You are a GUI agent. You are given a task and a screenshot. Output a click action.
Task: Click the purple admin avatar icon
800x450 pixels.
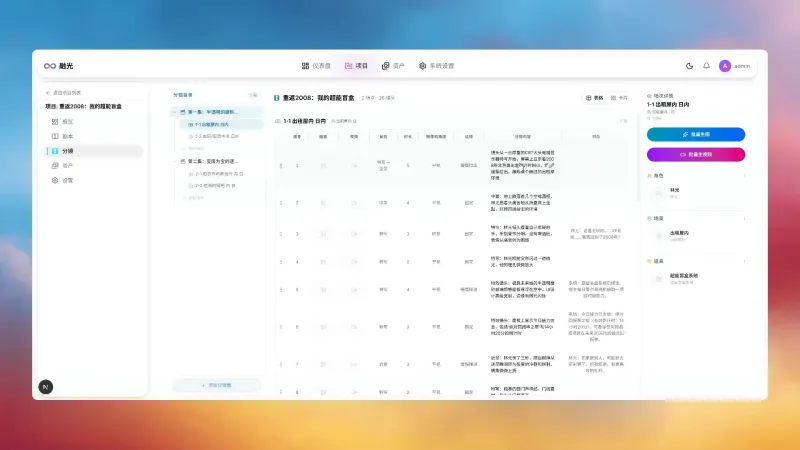coord(724,66)
